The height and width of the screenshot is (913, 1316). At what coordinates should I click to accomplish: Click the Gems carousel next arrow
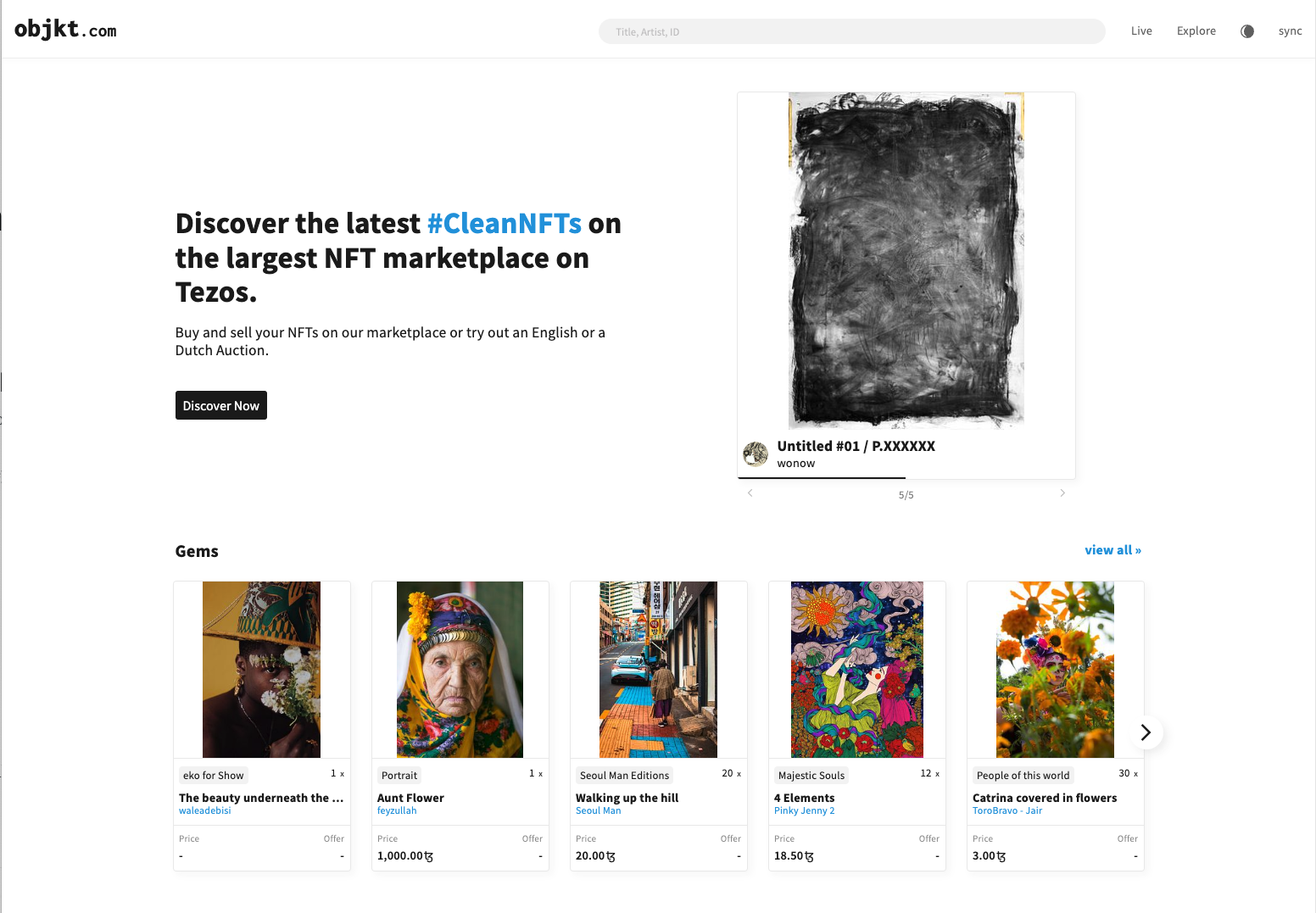tap(1146, 732)
